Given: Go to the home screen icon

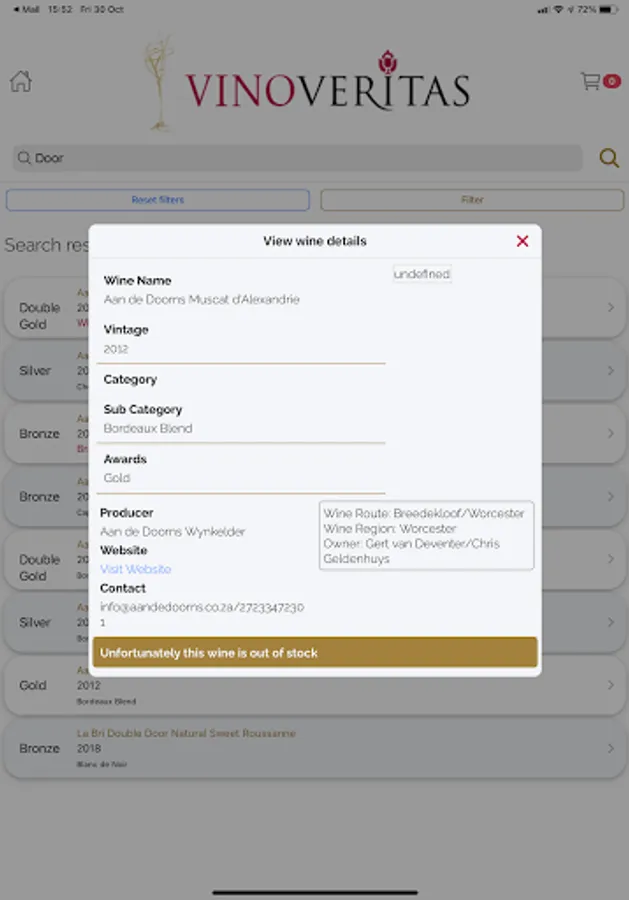Looking at the screenshot, I should (21, 82).
